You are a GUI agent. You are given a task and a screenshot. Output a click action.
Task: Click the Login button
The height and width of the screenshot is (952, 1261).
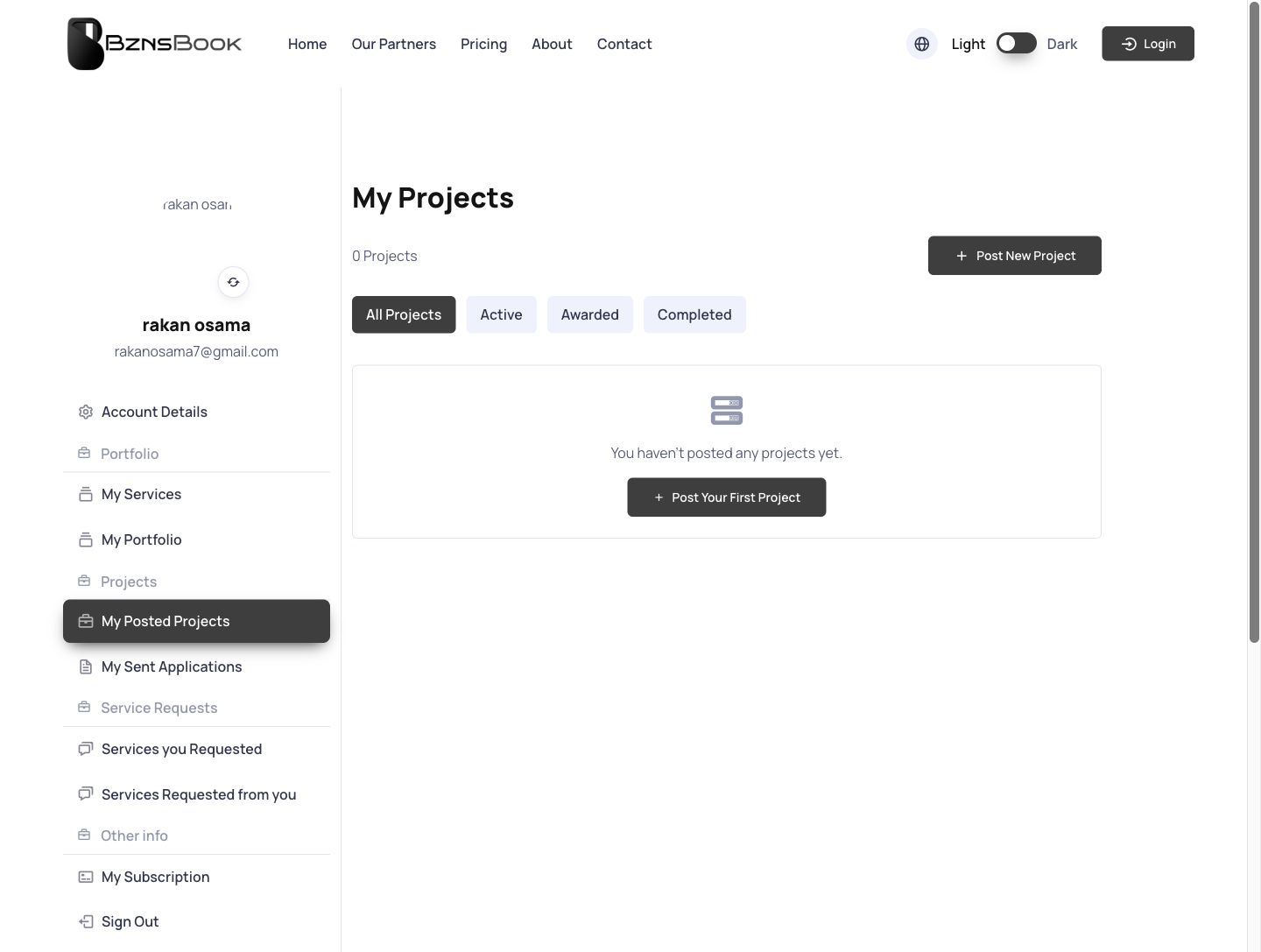click(x=1148, y=44)
